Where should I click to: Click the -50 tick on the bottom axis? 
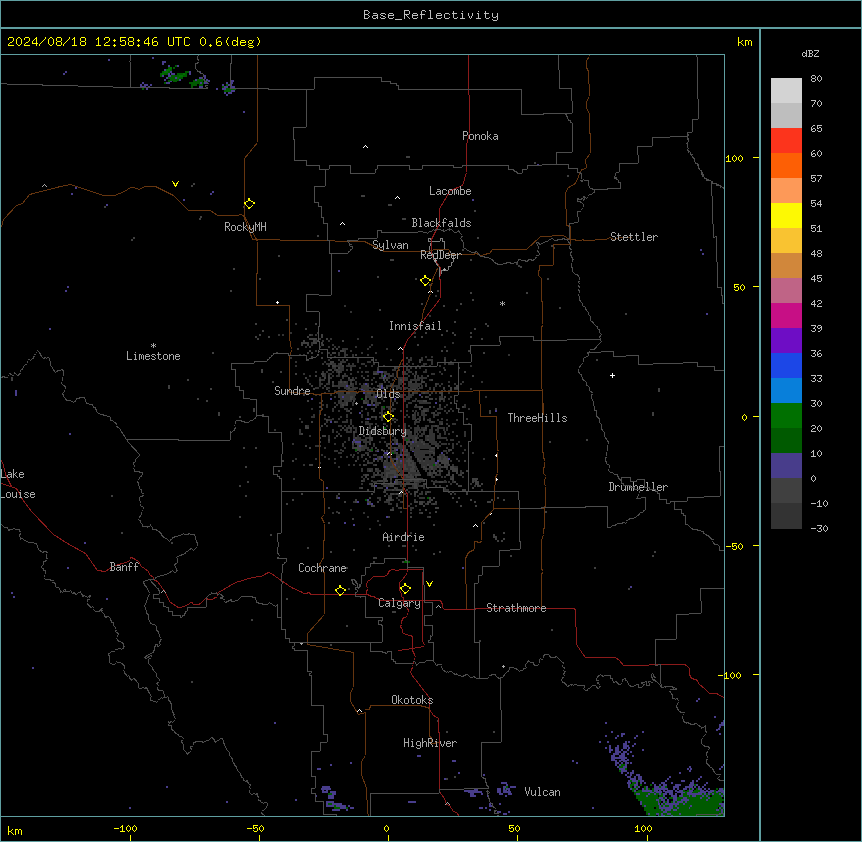click(255, 828)
